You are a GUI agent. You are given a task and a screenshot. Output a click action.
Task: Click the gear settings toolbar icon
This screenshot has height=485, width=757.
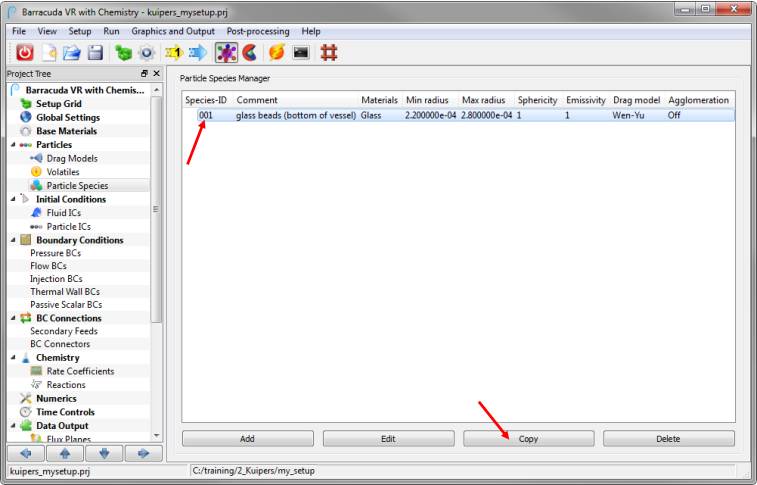tap(147, 53)
